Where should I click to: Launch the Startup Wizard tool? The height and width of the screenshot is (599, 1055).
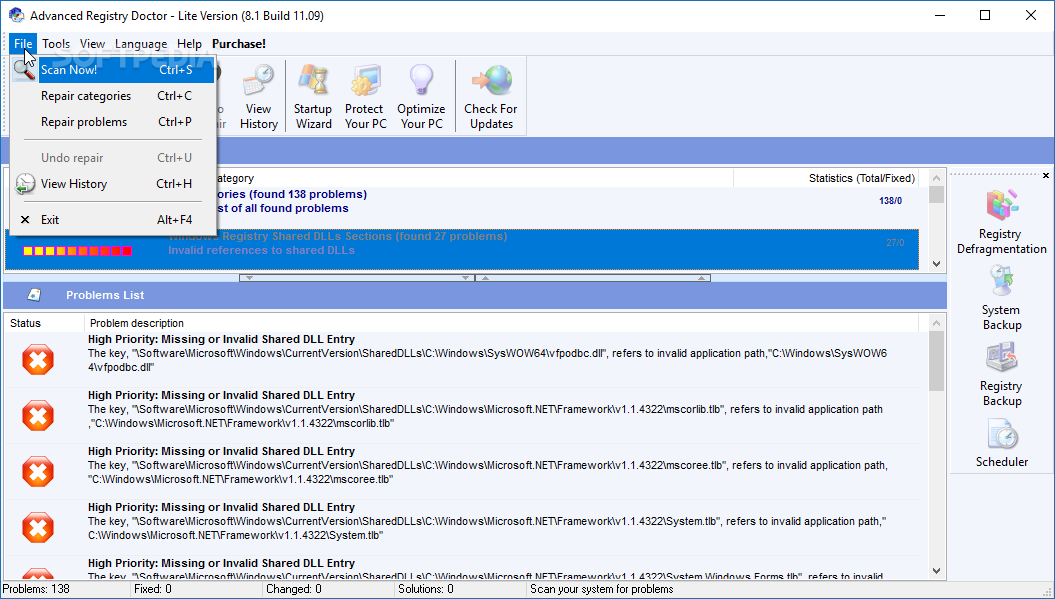(313, 96)
